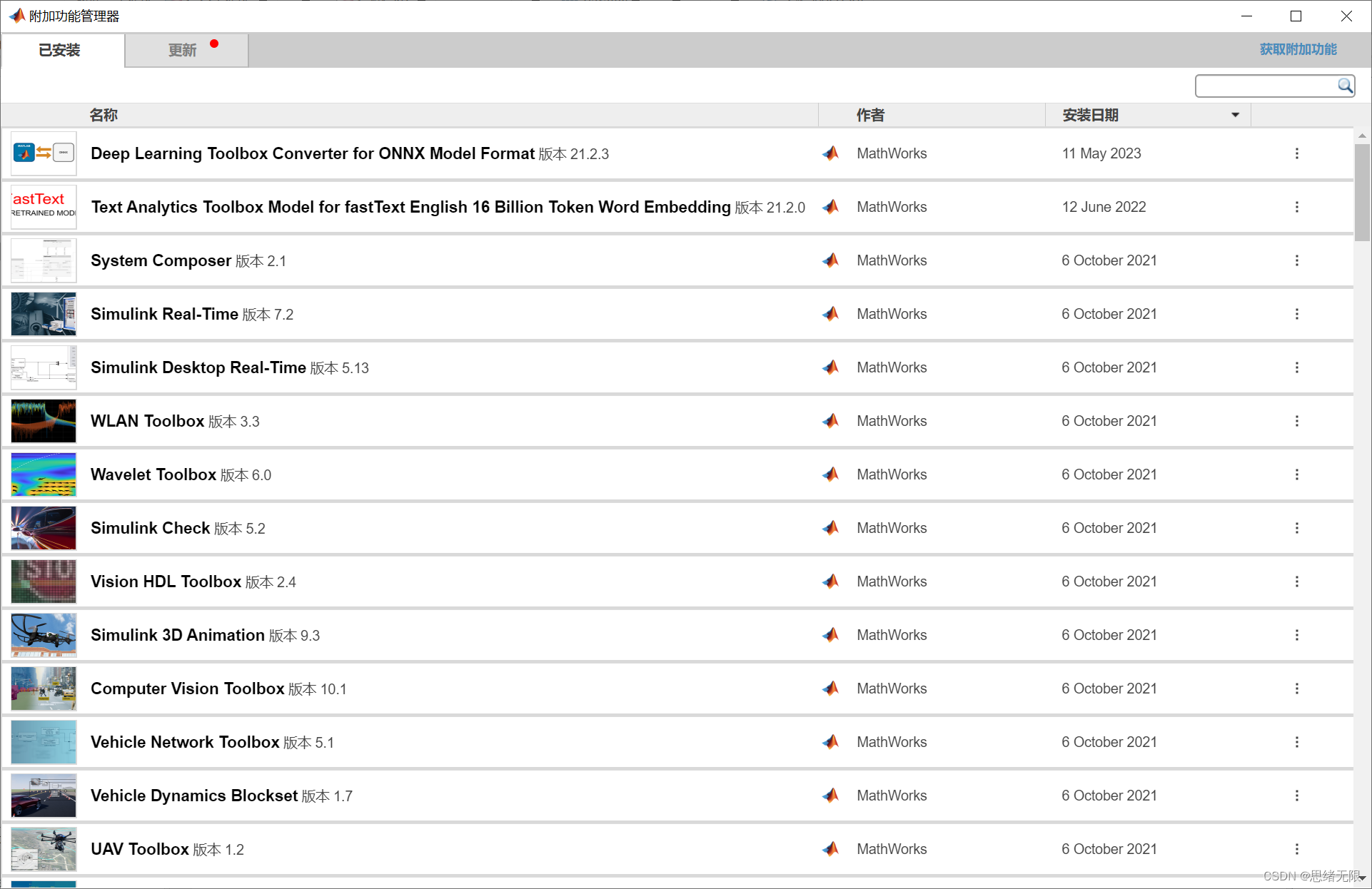The height and width of the screenshot is (889, 1372).
Task: Open the Wavelet Toolbox thumbnail
Action: tap(44, 474)
